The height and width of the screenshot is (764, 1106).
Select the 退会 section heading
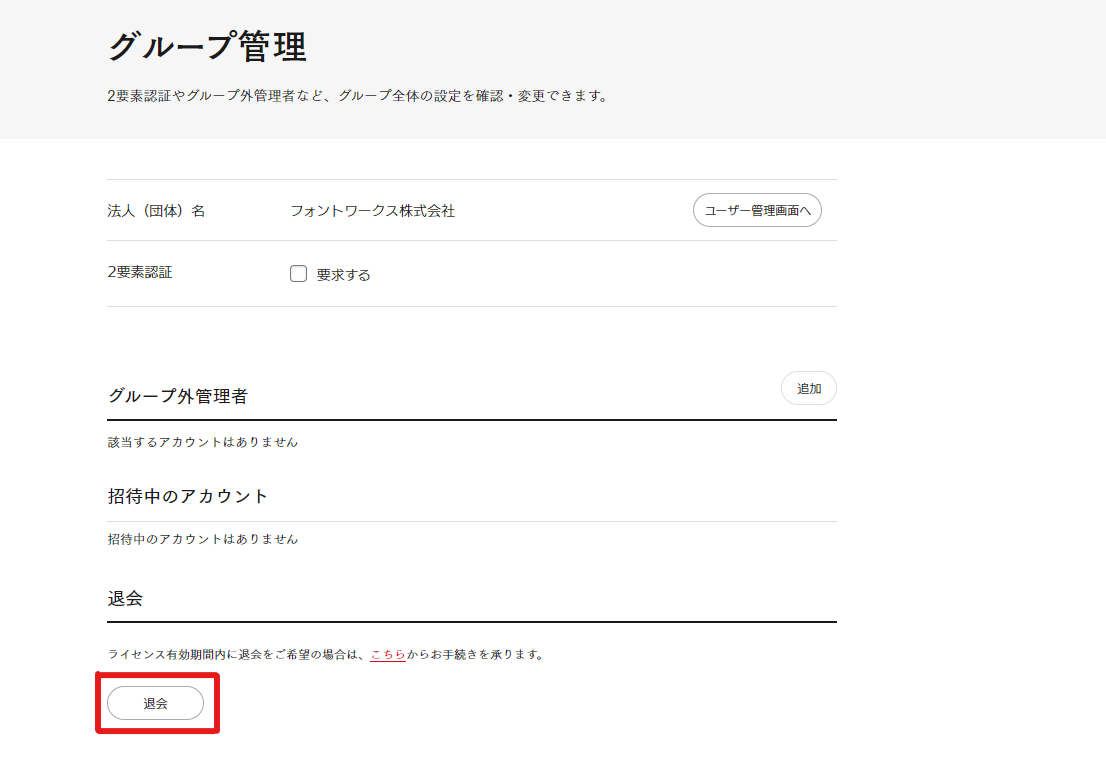125,599
